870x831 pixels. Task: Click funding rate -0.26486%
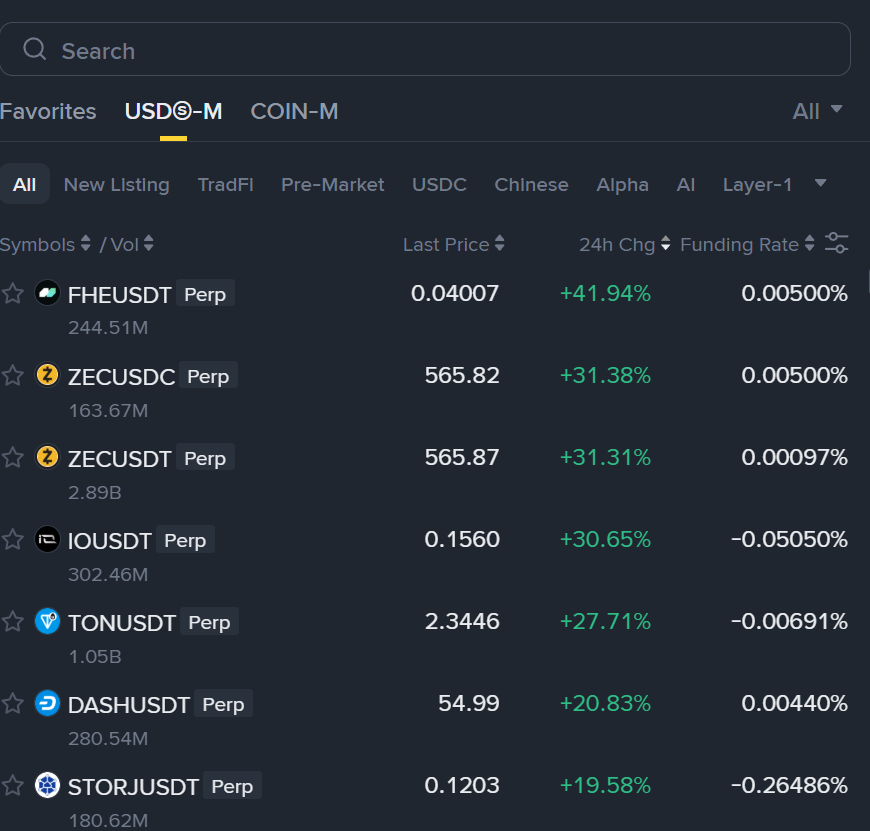coord(790,786)
